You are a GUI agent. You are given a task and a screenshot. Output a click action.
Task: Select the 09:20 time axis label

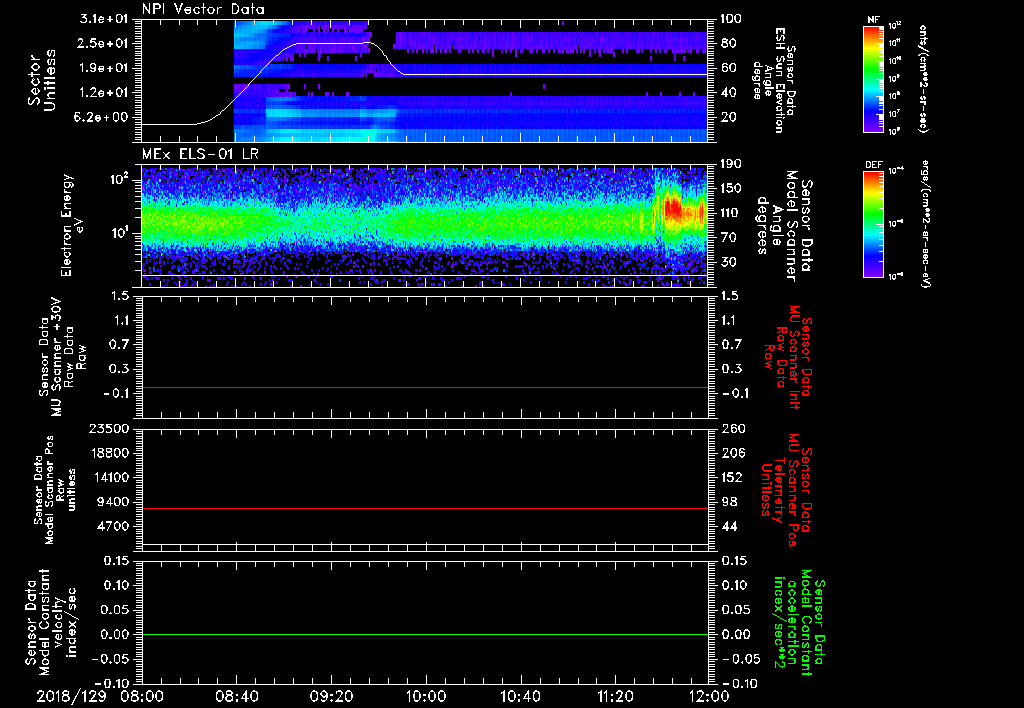click(331, 694)
